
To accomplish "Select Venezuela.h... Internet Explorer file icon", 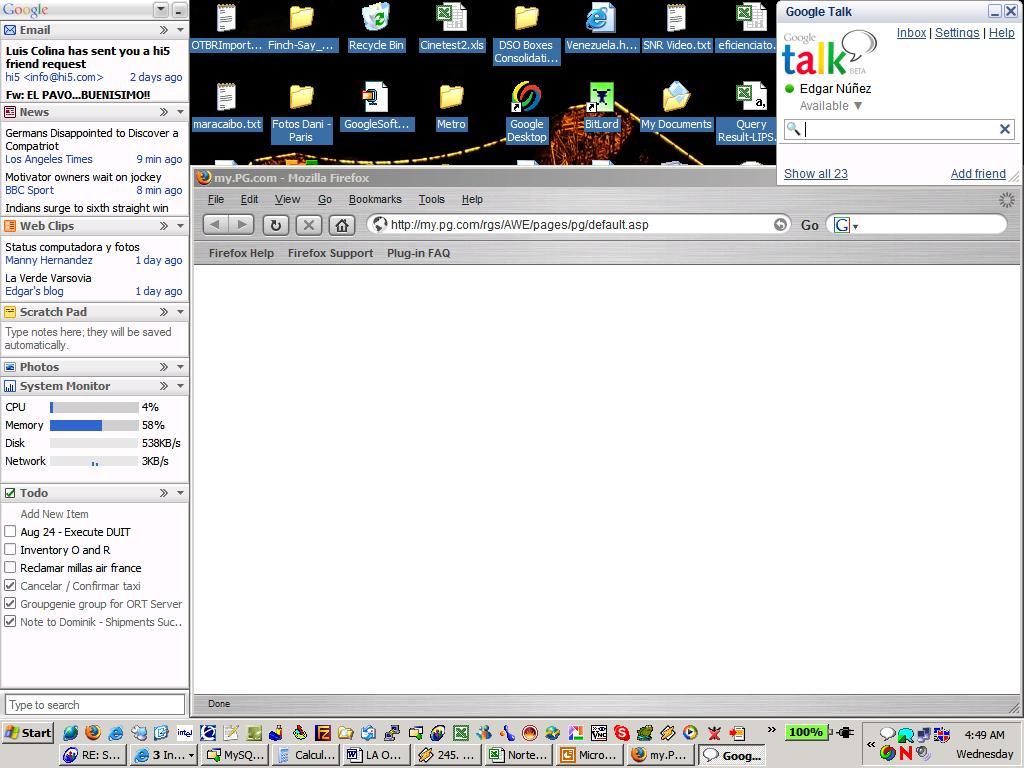I will (x=601, y=27).
